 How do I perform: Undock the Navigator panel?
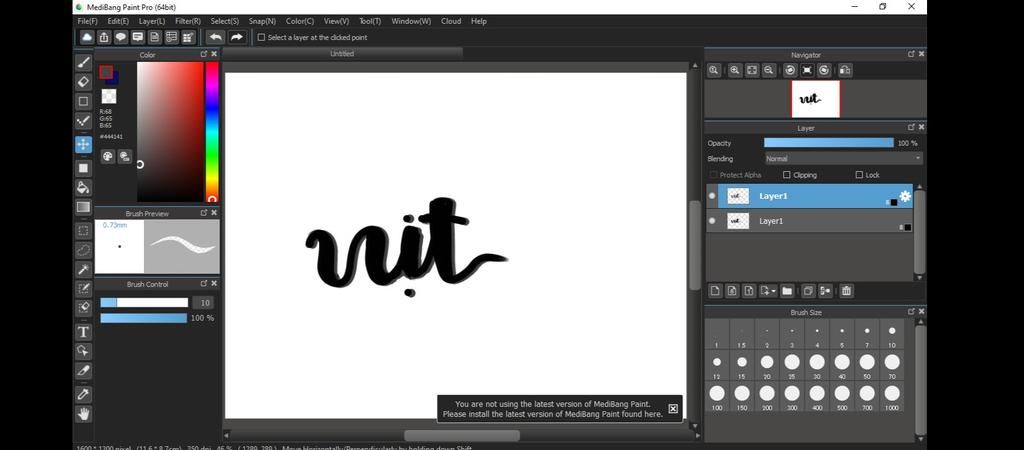911,54
